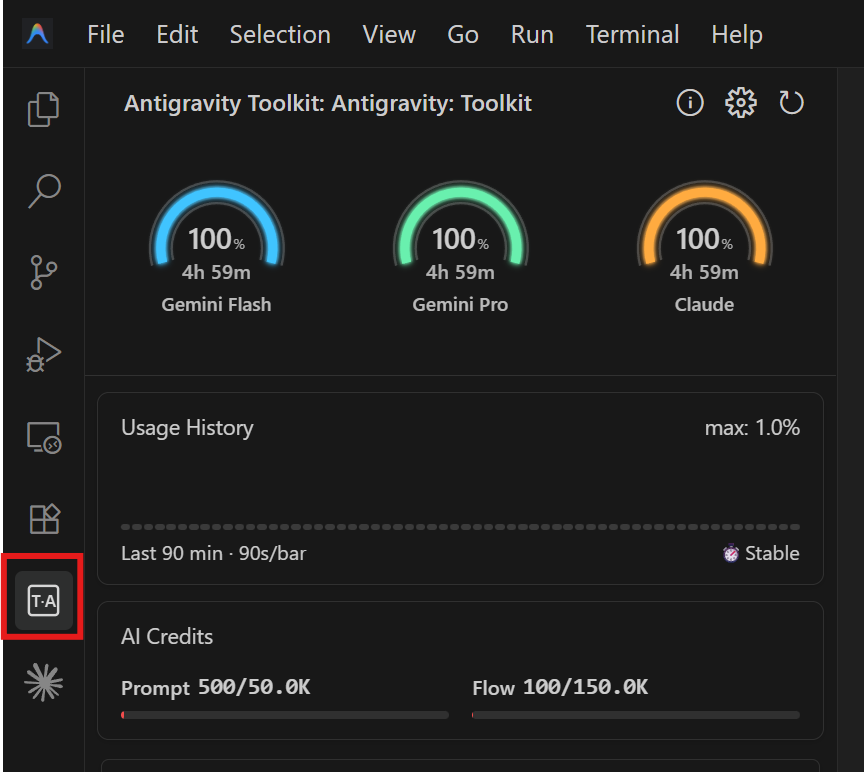Click the Flow credits progress bar
This screenshot has height=772, width=864.
(635, 715)
